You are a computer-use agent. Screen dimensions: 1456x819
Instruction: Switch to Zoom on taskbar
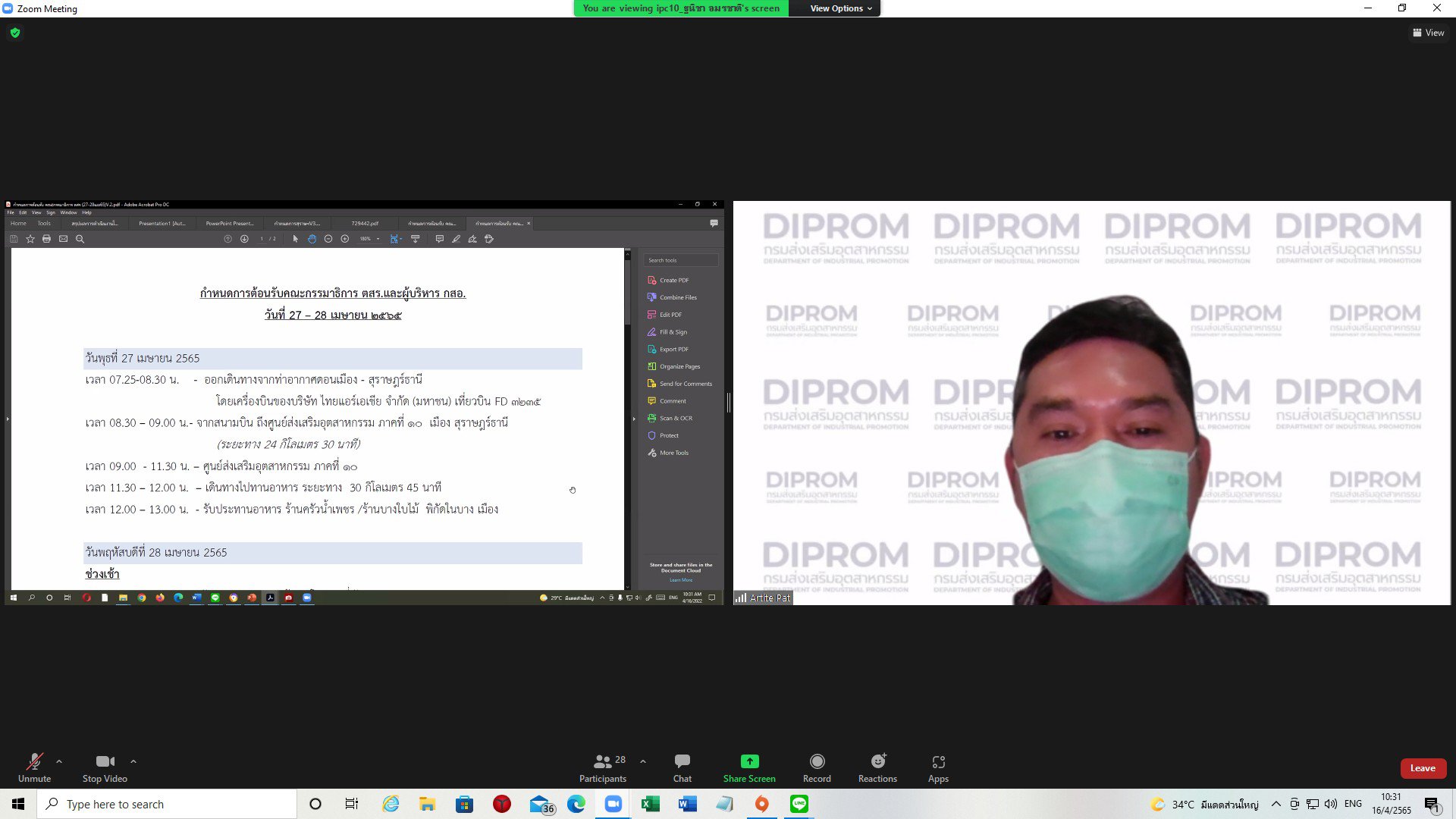coord(613,804)
